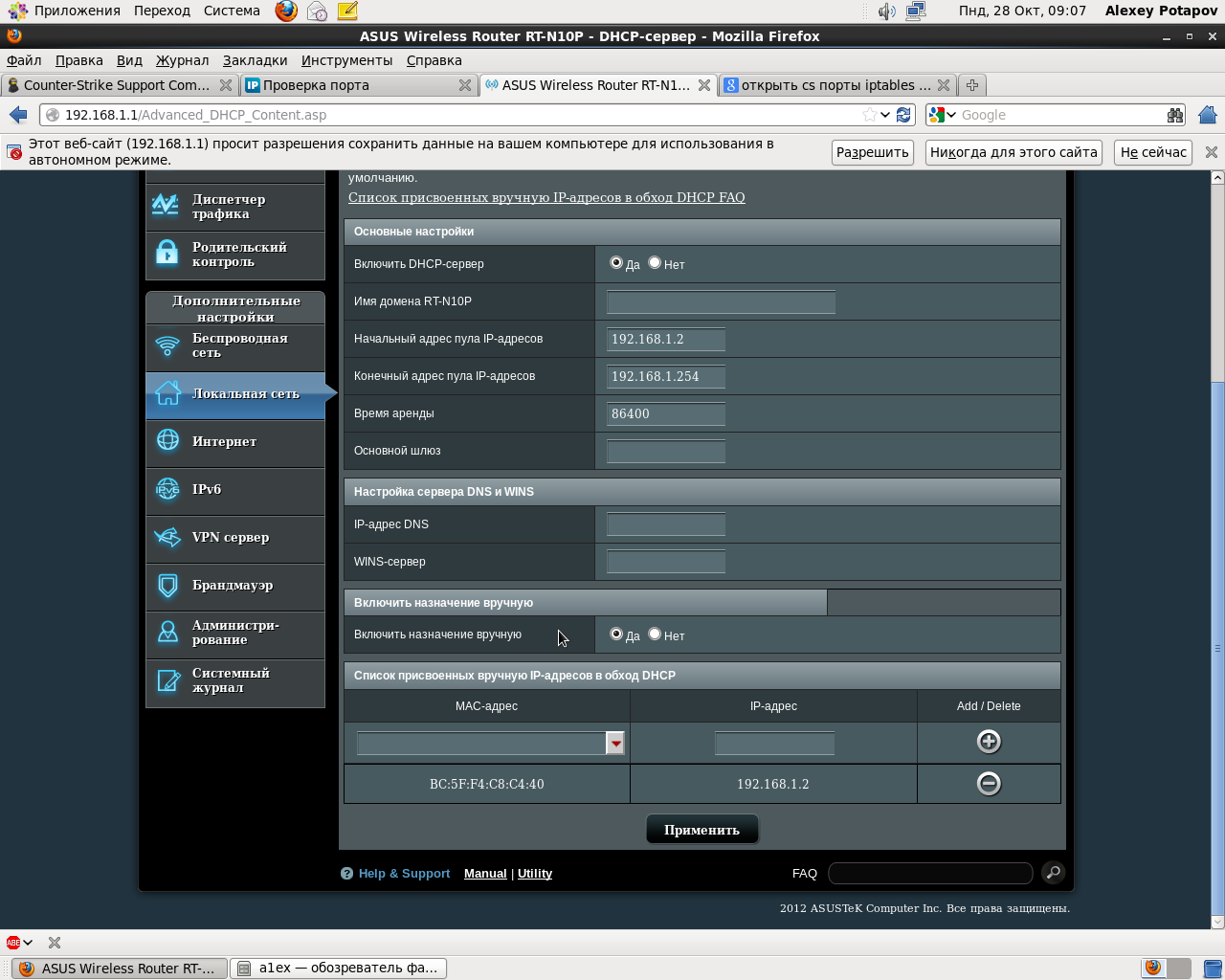Open the Правка menu

click(79, 60)
